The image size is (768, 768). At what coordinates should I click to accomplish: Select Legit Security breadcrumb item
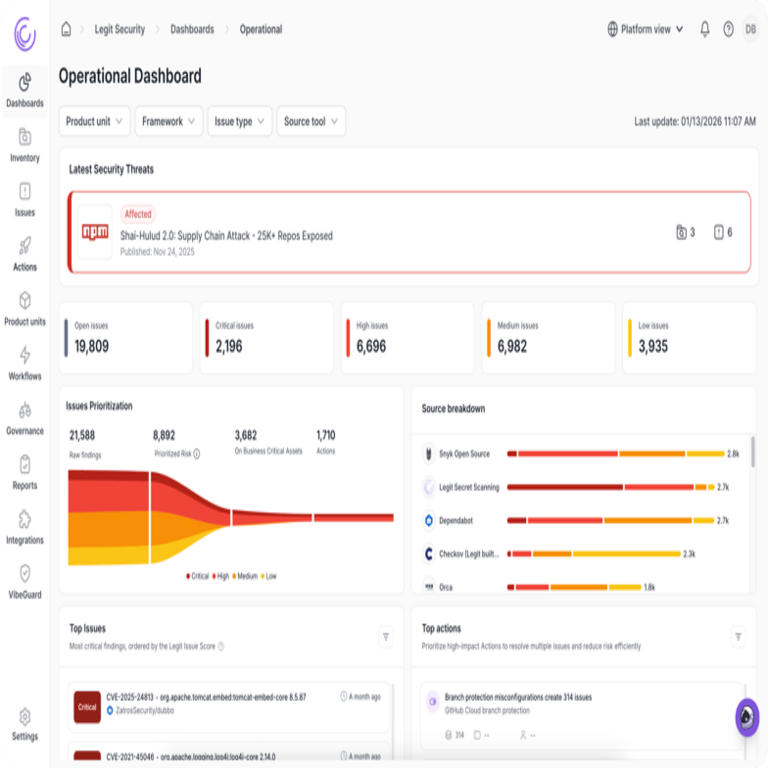(119, 29)
